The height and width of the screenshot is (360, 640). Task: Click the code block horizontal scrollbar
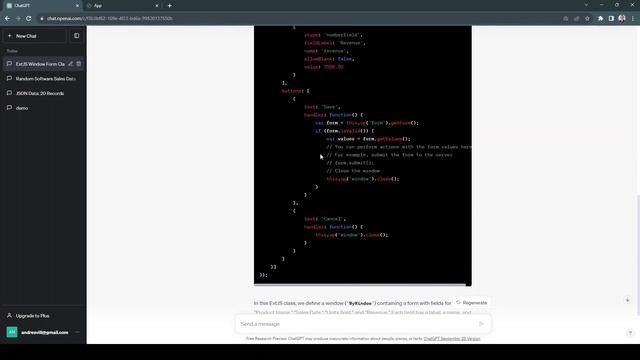(x=360, y=284)
